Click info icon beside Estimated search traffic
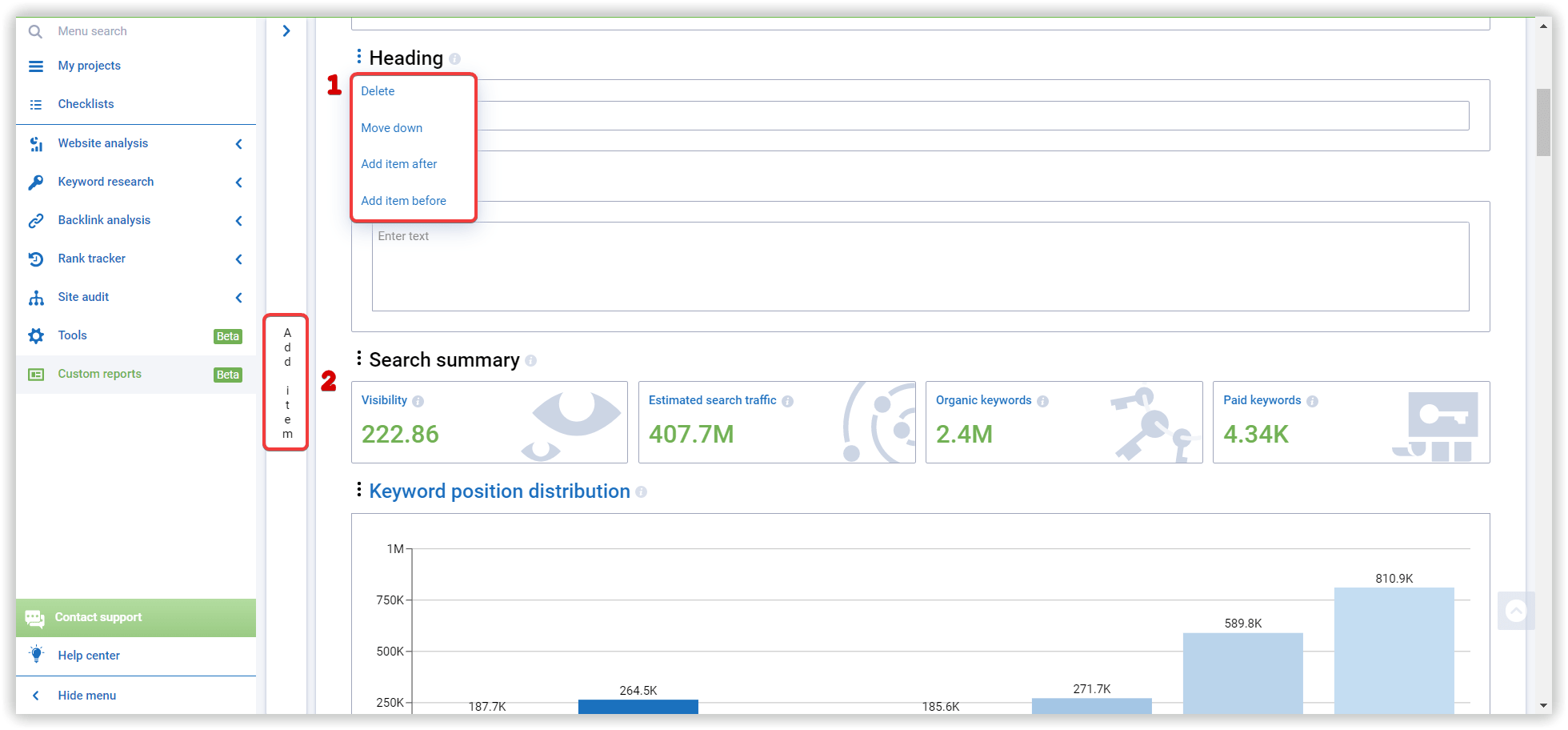 coord(787,401)
